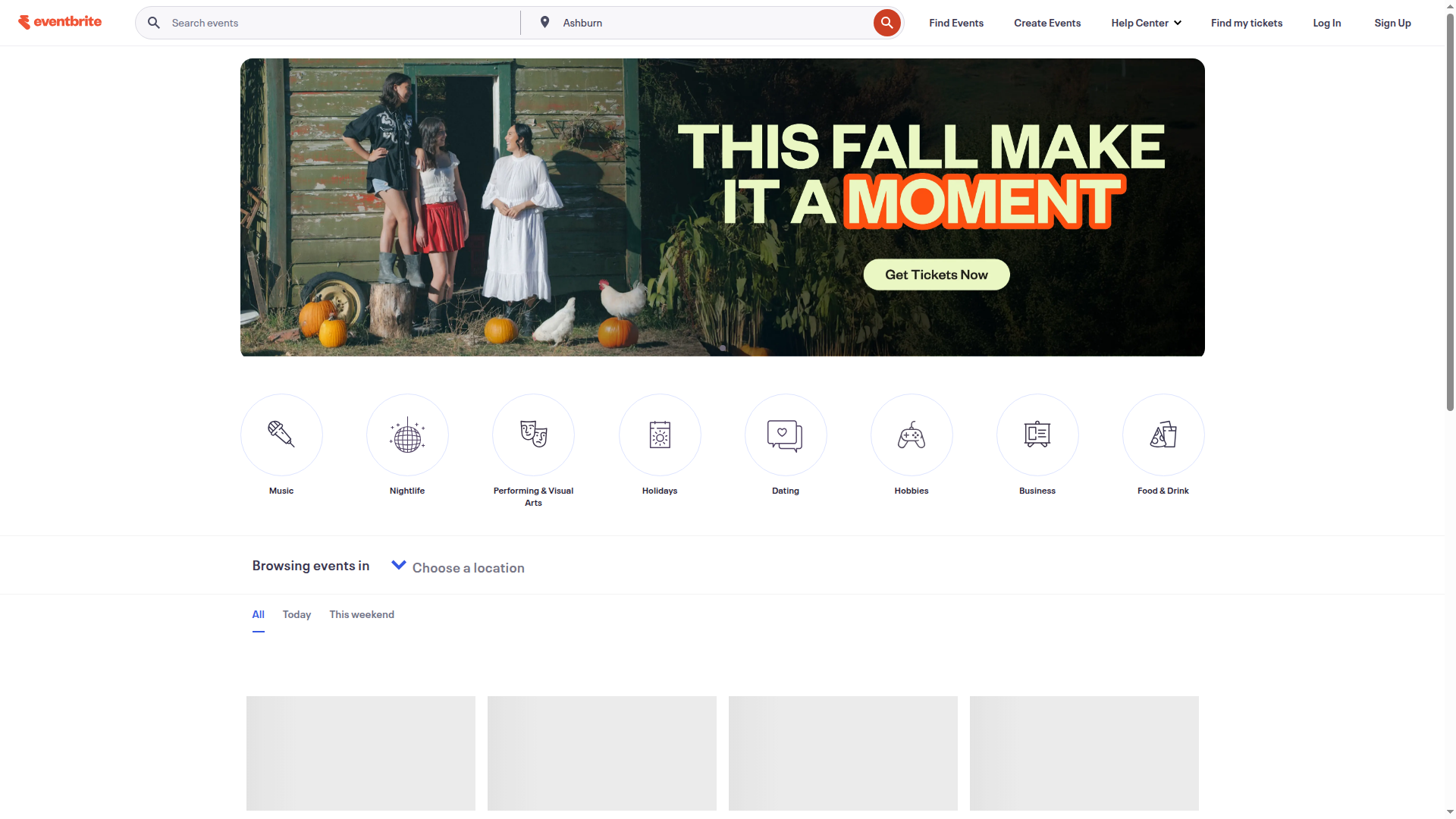Open Find Events from the navigation
This screenshot has height=819, width=1456.
955,22
